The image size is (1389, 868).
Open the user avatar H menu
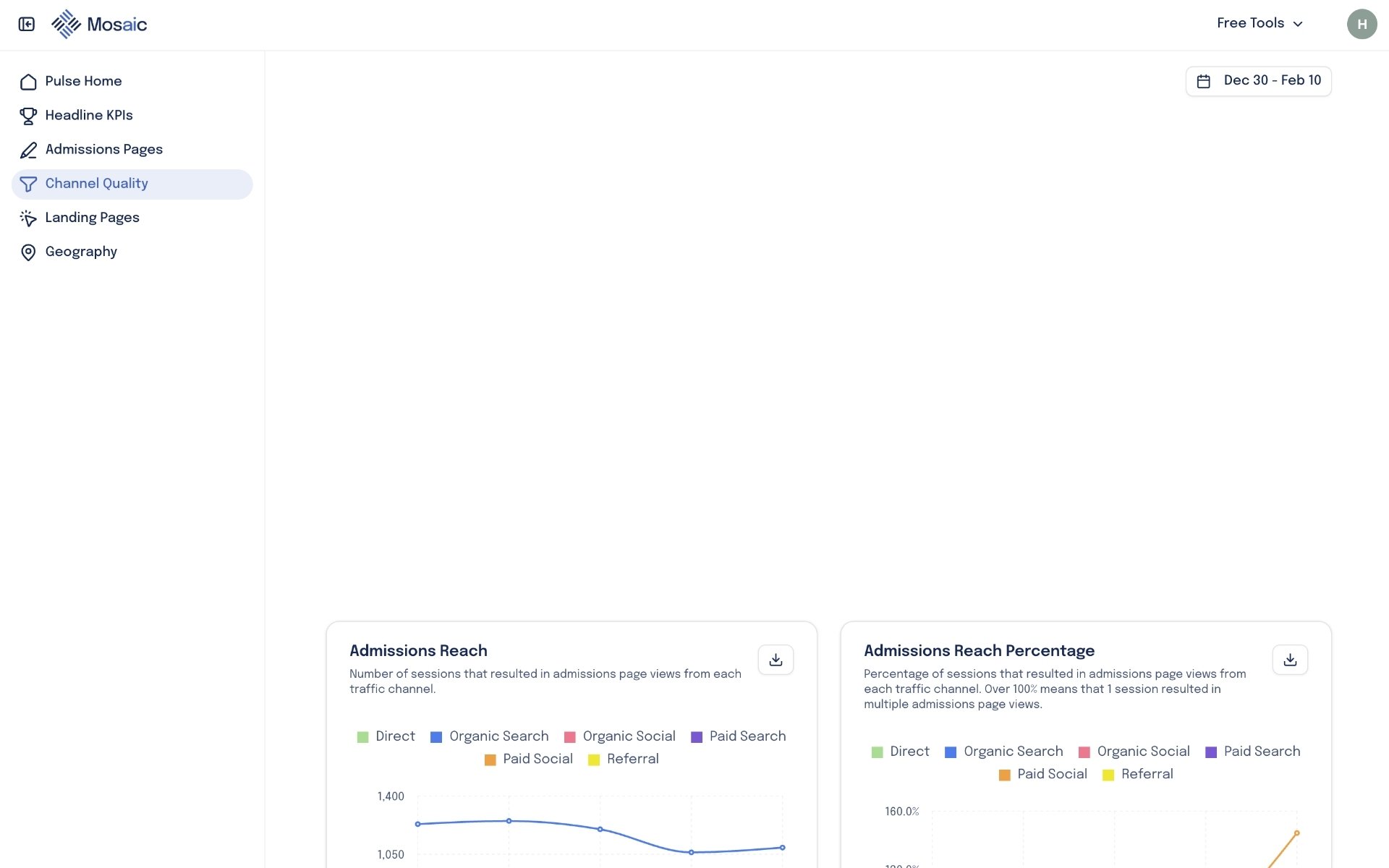[1362, 25]
